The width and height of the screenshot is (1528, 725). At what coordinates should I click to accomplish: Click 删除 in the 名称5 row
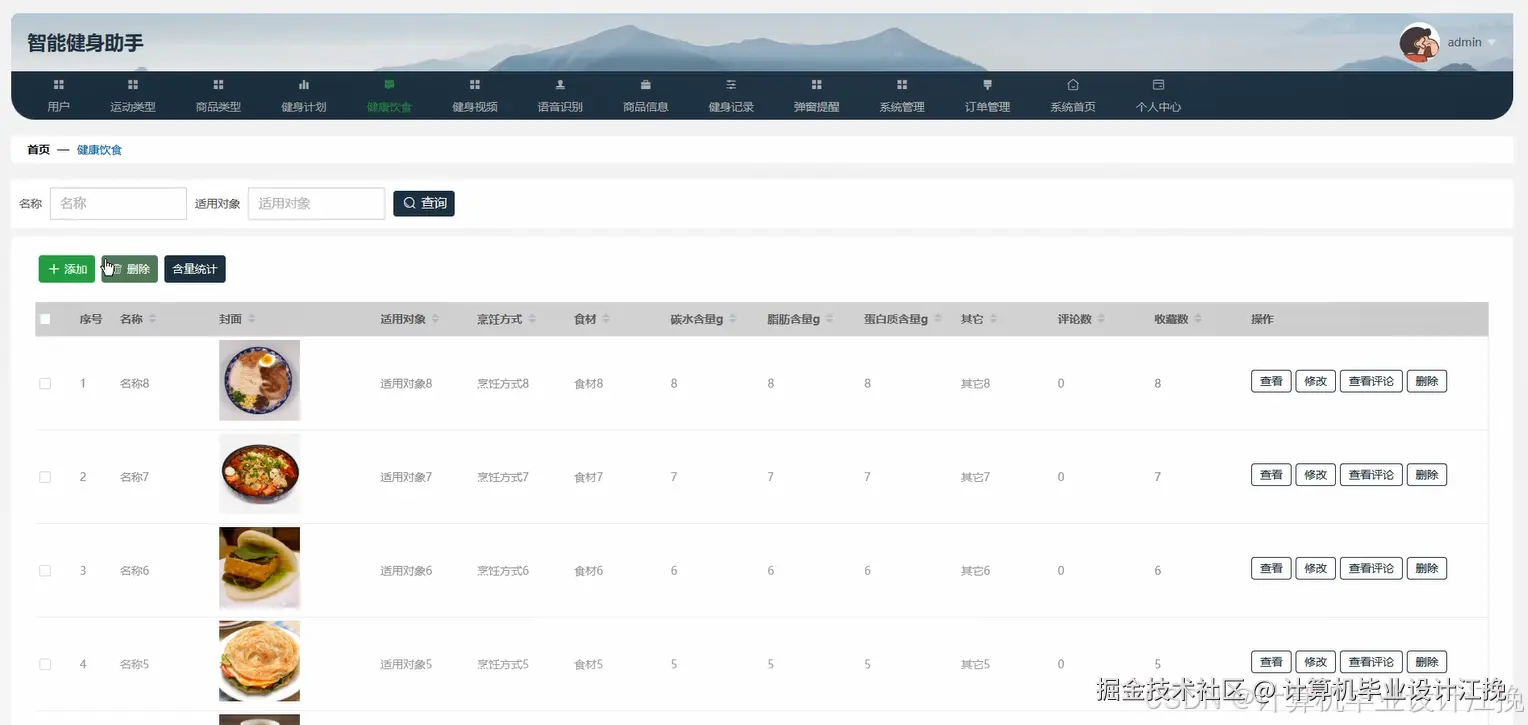[1427, 662]
